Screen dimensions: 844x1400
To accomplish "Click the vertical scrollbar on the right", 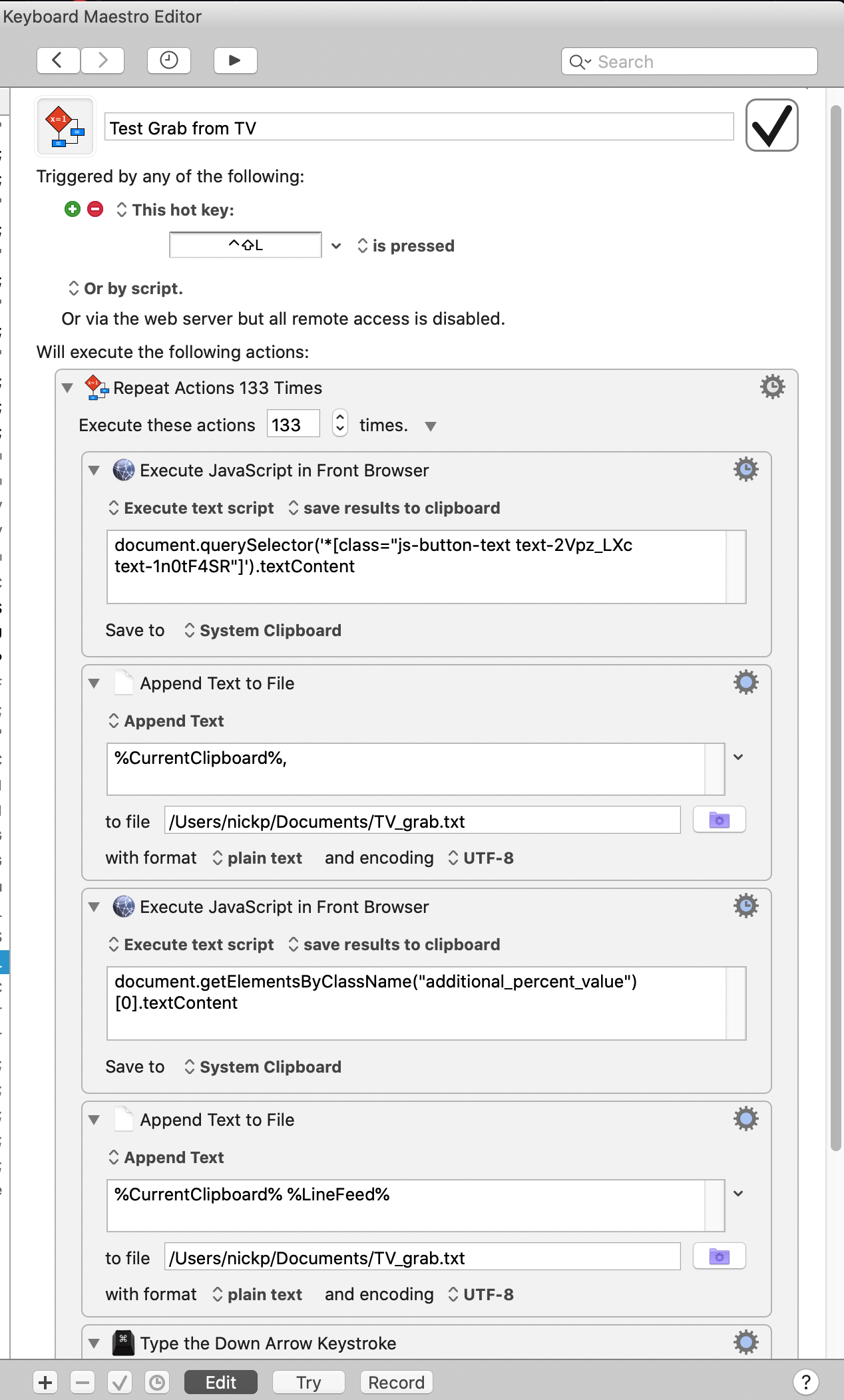I will (835, 625).
